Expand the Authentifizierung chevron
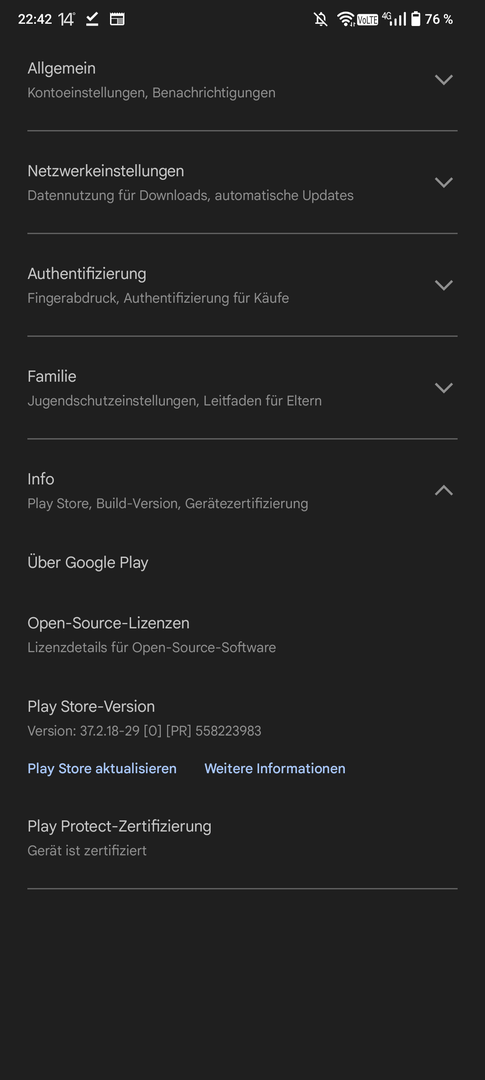The width and height of the screenshot is (485, 1080). point(444,285)
